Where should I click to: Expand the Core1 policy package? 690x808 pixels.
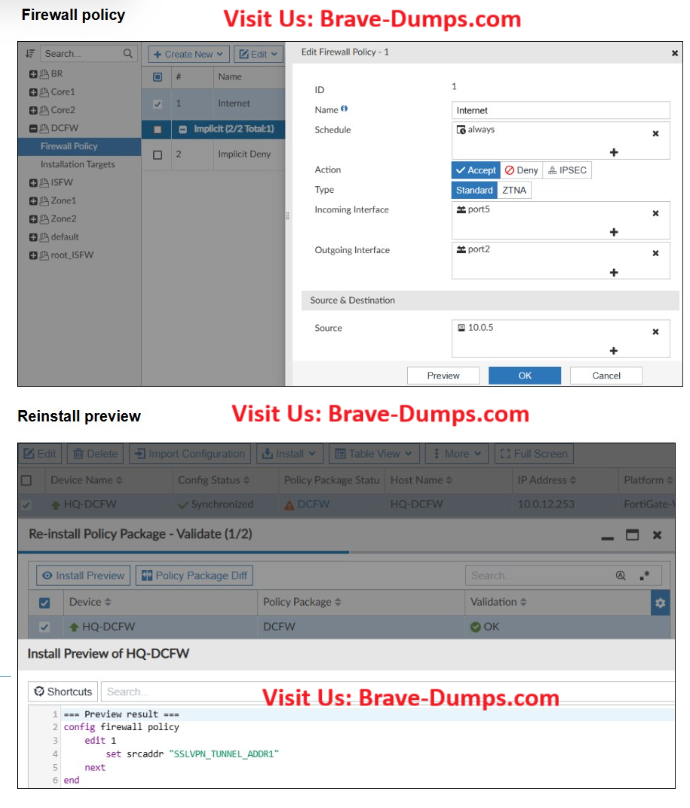[33, 92]
